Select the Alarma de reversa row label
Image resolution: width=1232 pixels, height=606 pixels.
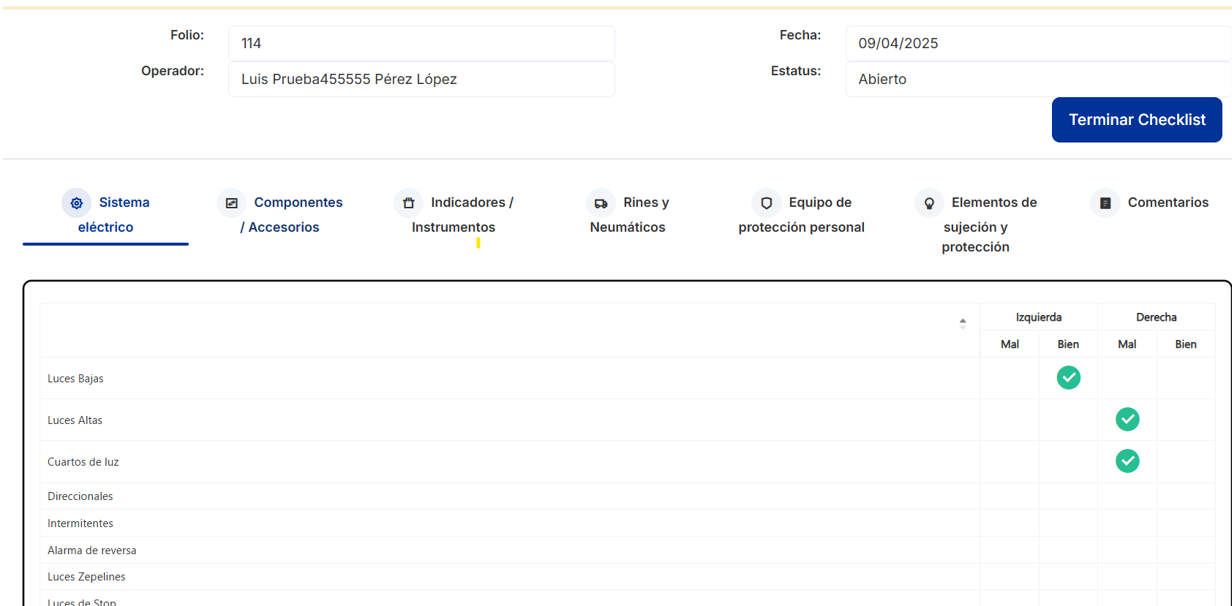[92, 551]
